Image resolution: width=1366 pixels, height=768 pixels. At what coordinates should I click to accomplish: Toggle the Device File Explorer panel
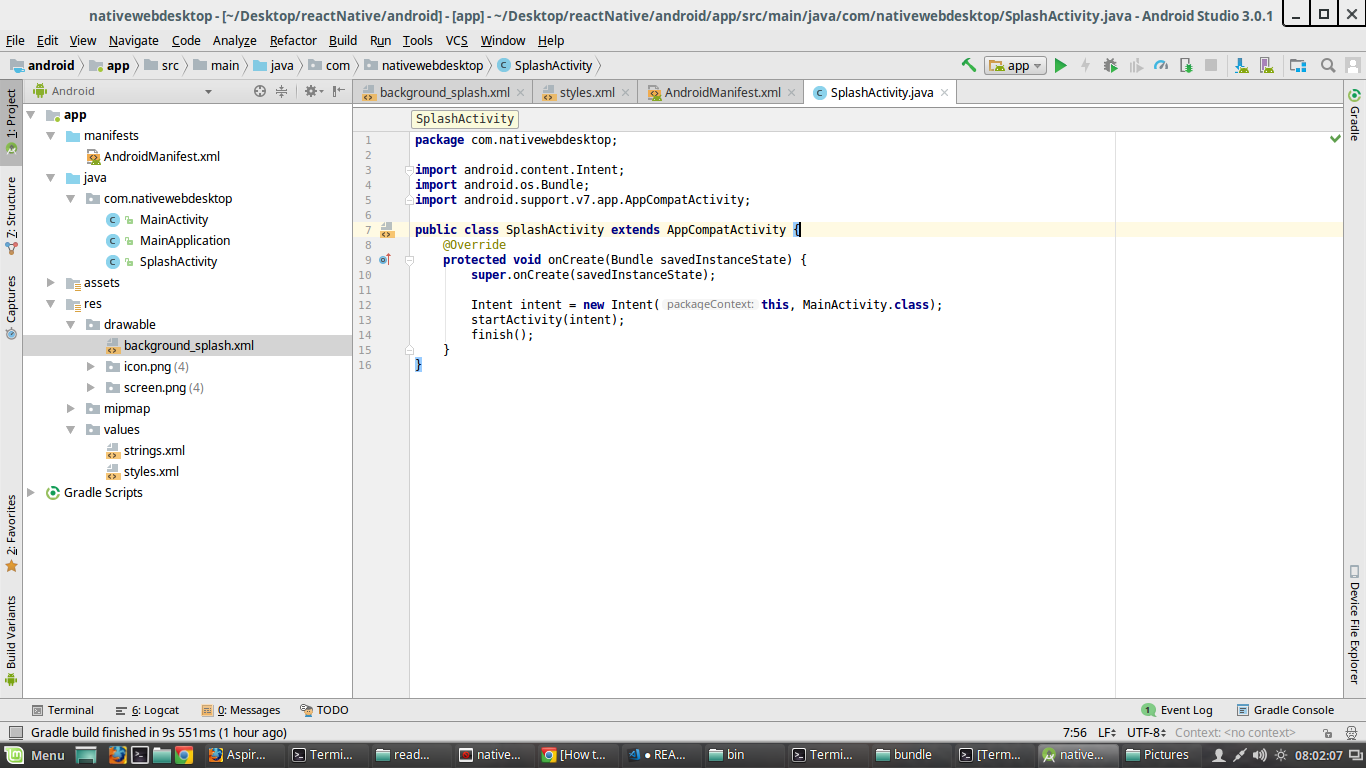pyautogui.click(x=1354, y=625)
